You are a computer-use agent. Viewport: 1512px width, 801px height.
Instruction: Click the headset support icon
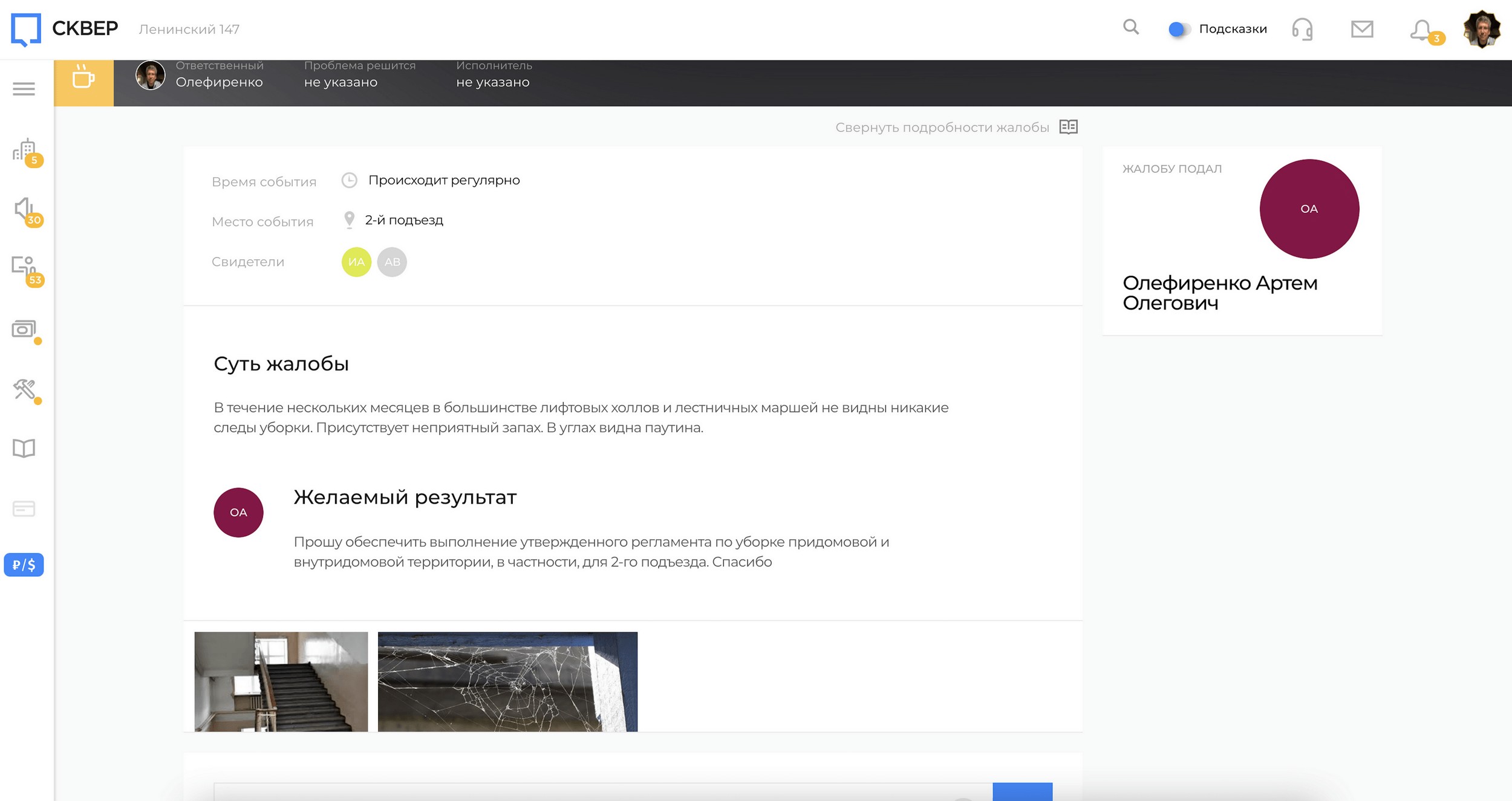[1302, 29]
